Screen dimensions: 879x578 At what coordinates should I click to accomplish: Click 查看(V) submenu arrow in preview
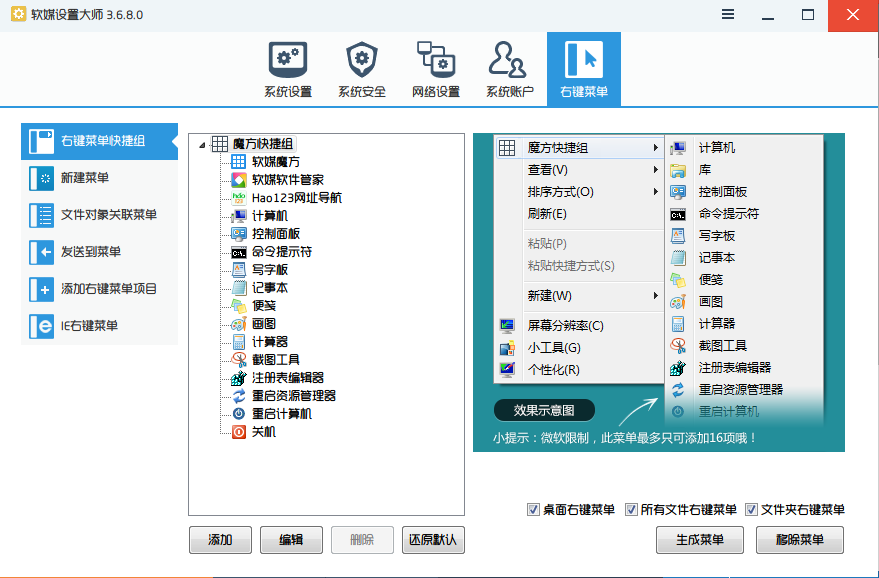click(x=655, y=169)
